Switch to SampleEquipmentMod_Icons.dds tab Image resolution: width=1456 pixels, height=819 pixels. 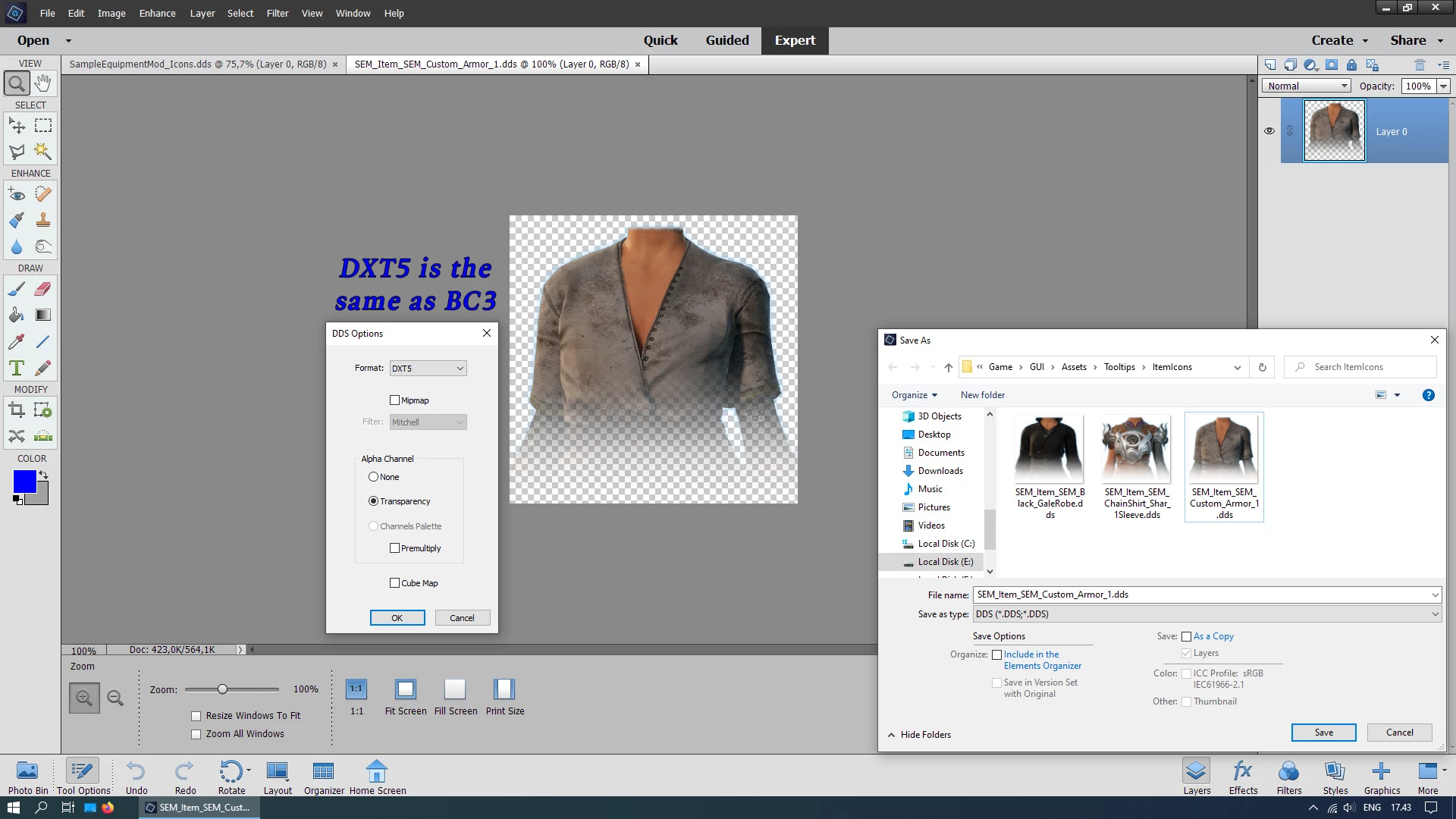coord(198,64)
